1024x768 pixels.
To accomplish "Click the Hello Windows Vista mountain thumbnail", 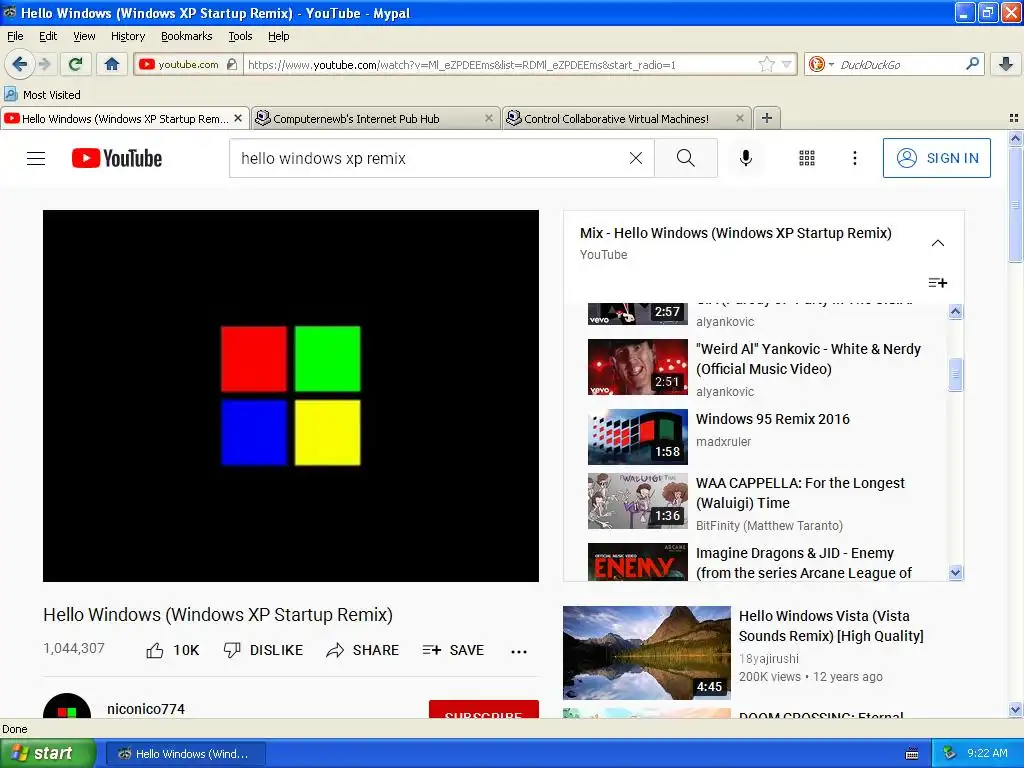I will [647, 653].
